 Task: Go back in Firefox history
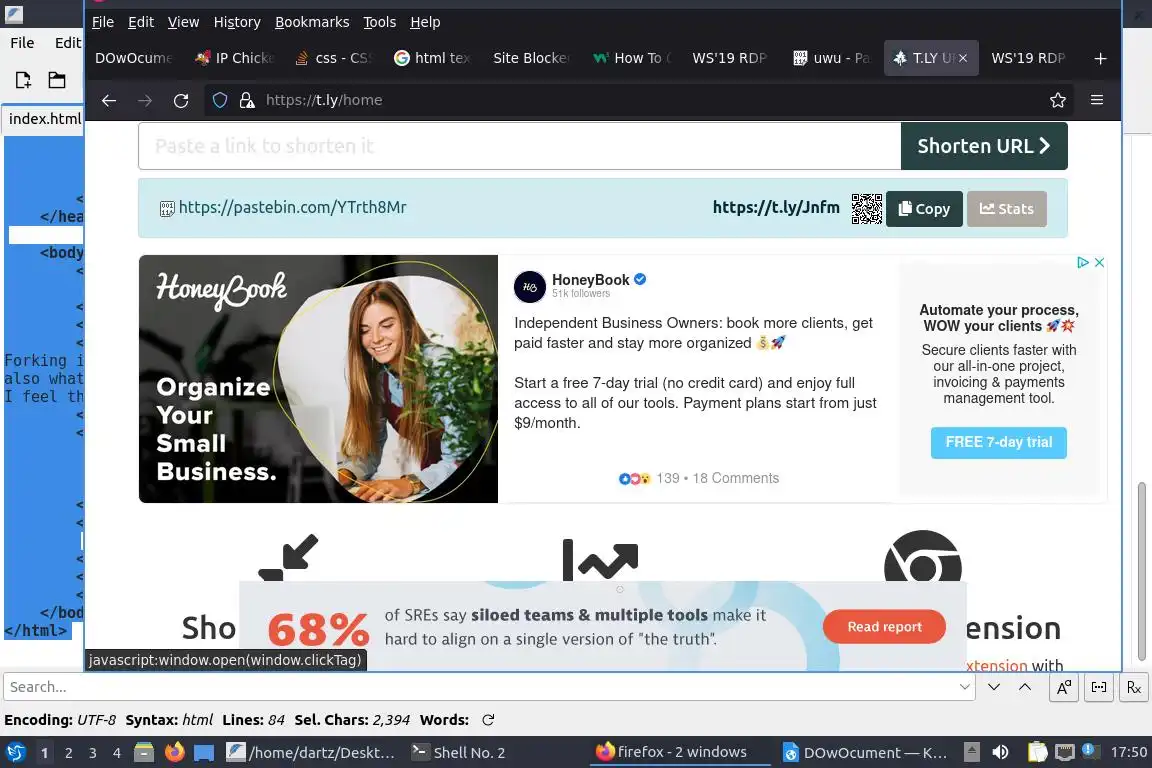(x=109, y=100)
